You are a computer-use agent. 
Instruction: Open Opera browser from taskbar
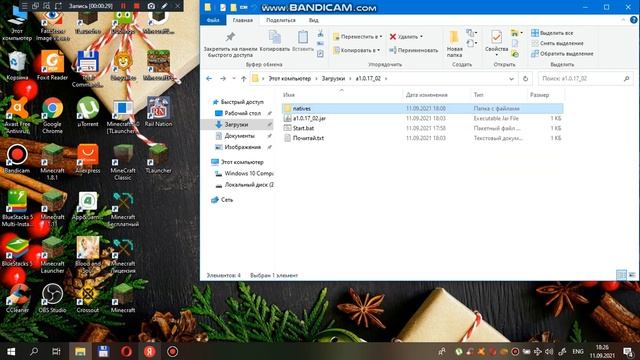pyautogui.click(x=126, y=351)
